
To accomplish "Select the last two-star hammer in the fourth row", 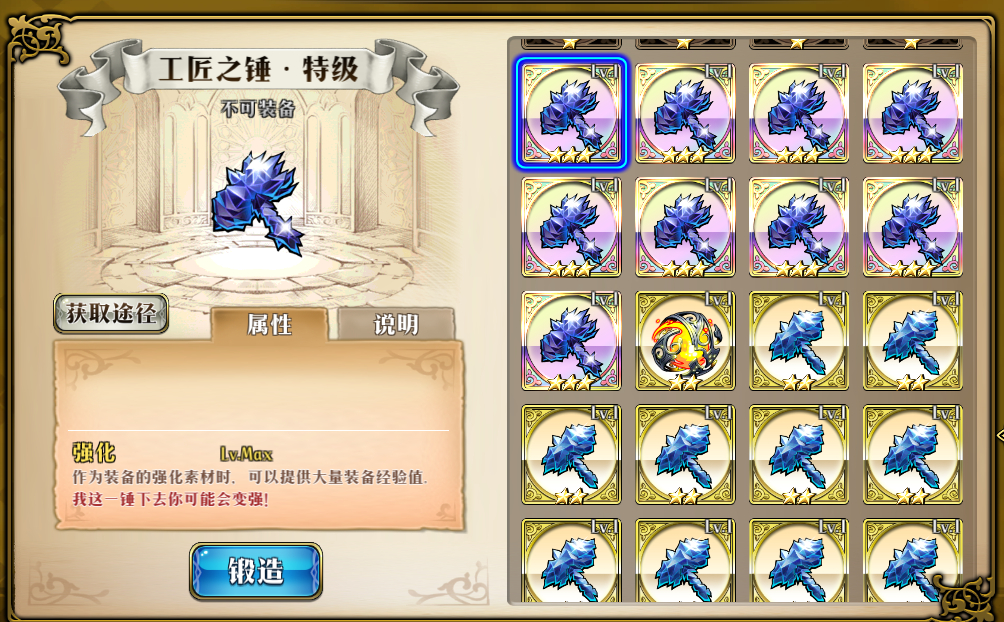I will tap(912, 455).
